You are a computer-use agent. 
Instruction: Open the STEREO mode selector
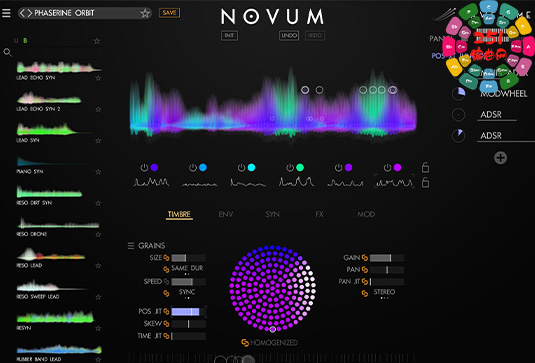click(x=384, y=293)
